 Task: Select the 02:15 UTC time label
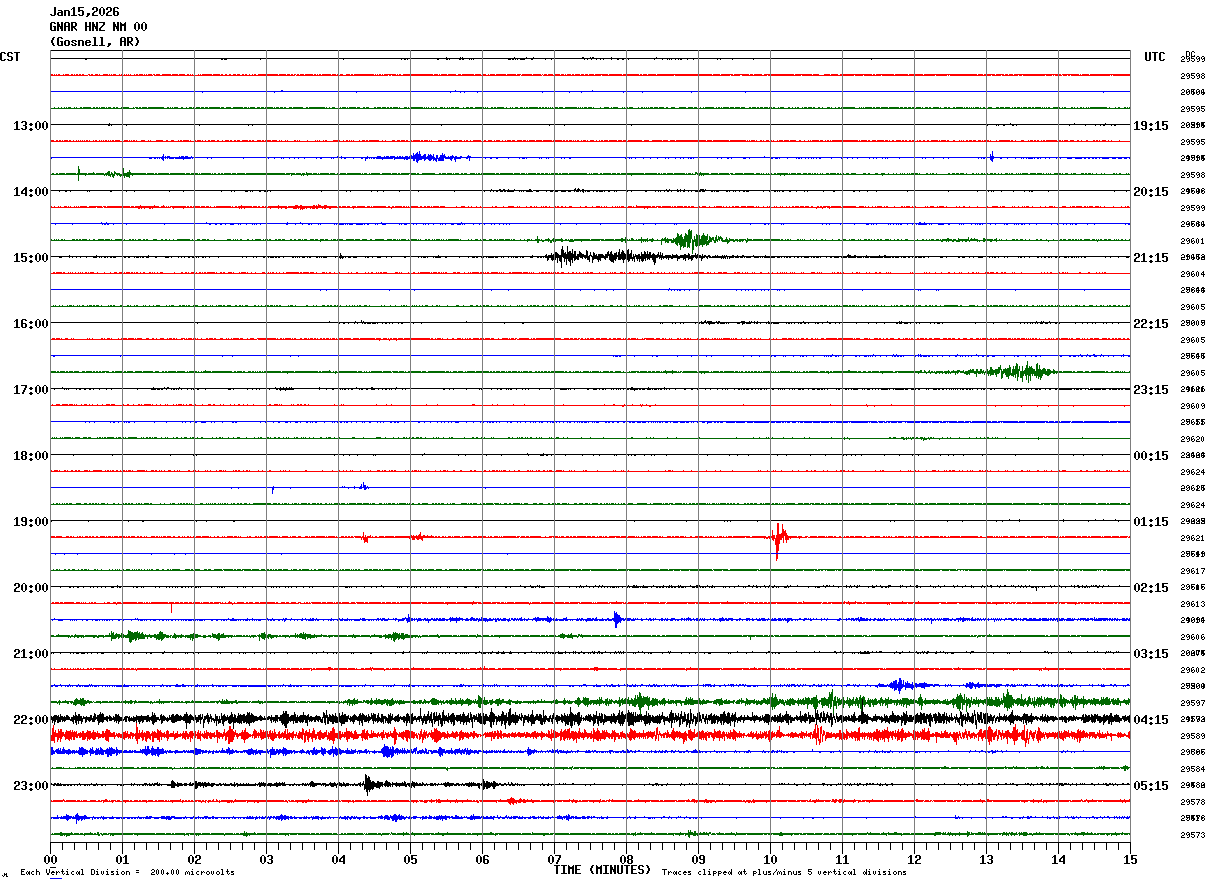click(1151, 587)
